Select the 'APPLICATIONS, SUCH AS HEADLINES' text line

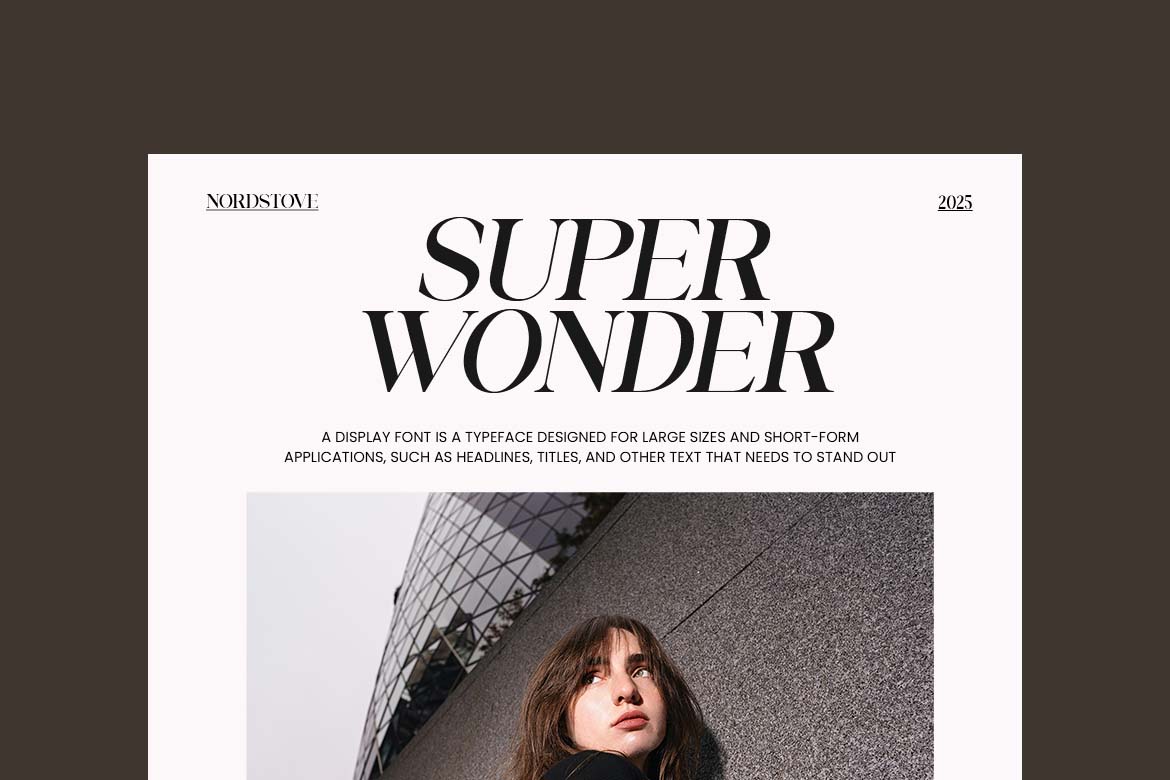coord(589,458)
